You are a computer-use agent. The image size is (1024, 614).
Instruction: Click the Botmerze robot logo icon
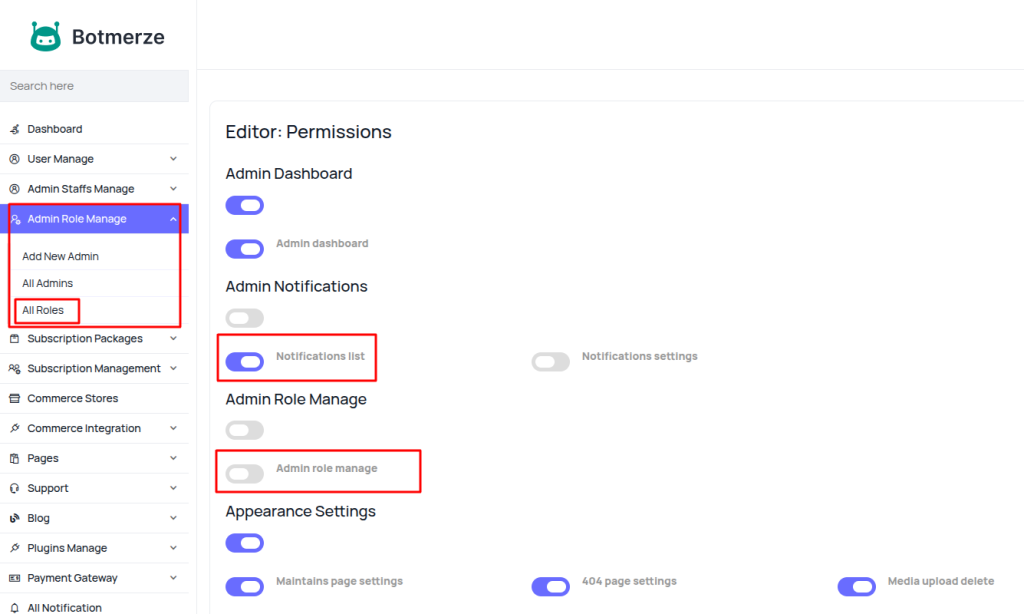point(45,37)
